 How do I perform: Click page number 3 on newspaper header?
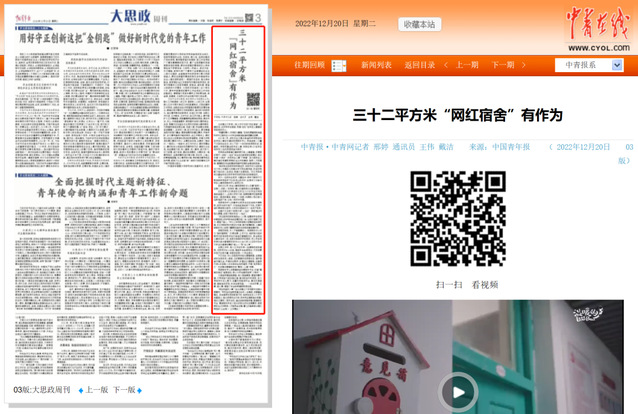point(258,17)
